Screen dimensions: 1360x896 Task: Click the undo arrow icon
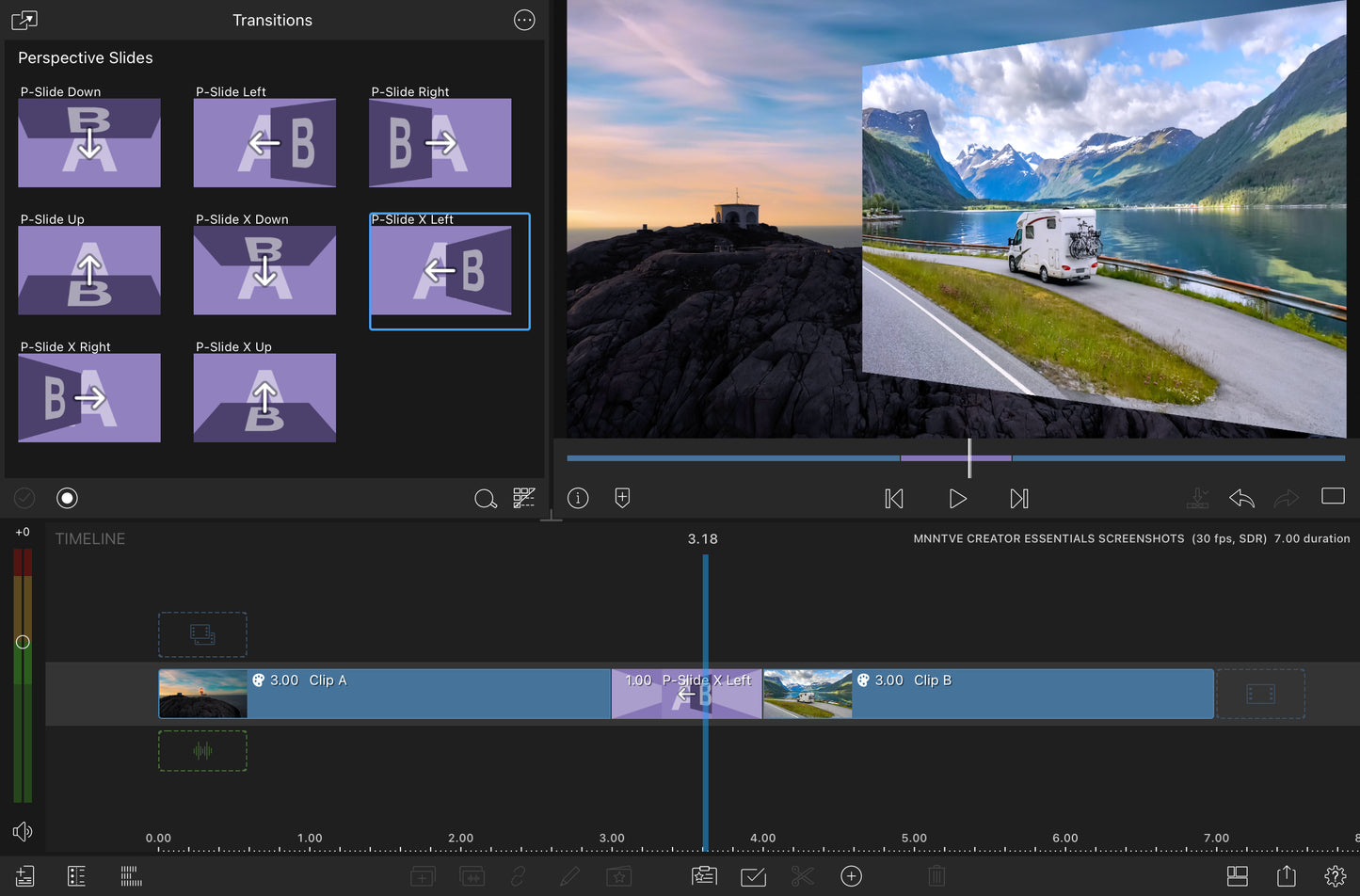(x=1241, y=499)
